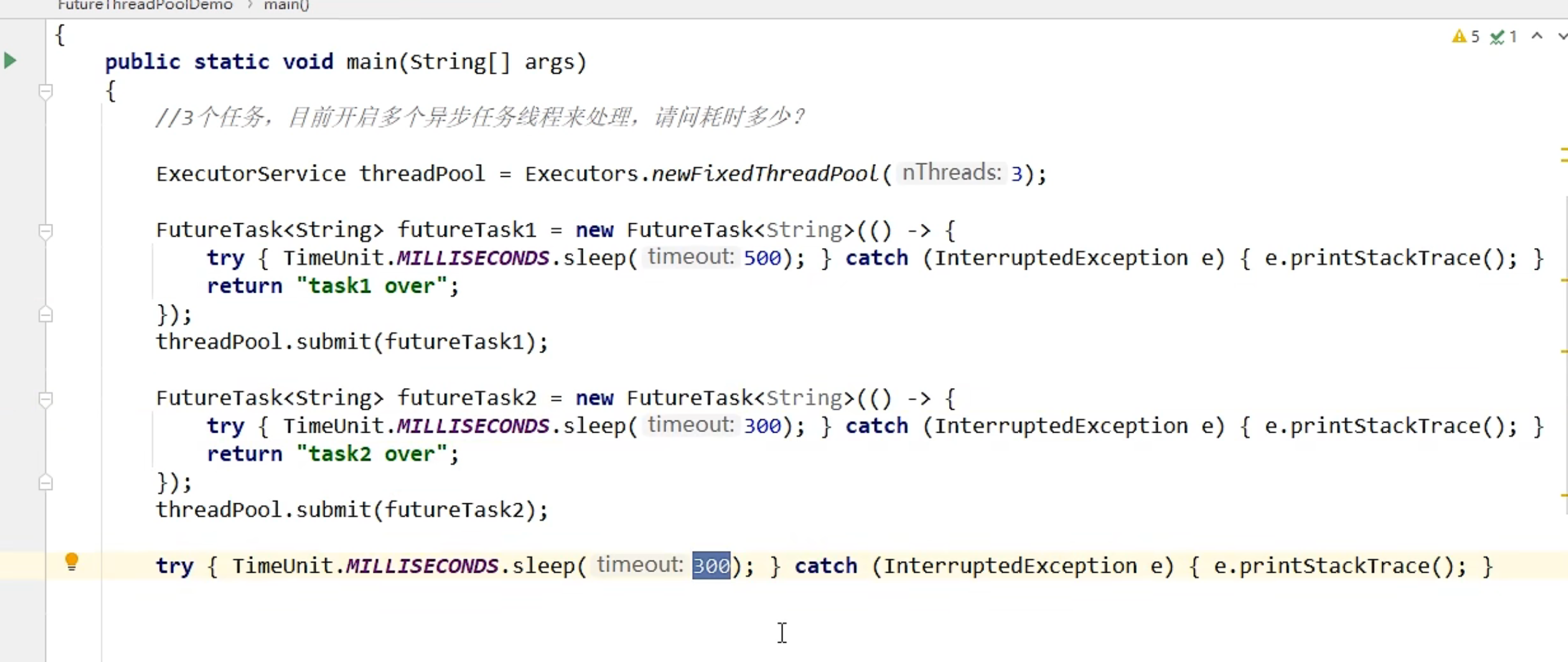Collapse futureTask2 lambda fold marker
Viewport: 1568px width, 662px height.
tap(46, 399)
